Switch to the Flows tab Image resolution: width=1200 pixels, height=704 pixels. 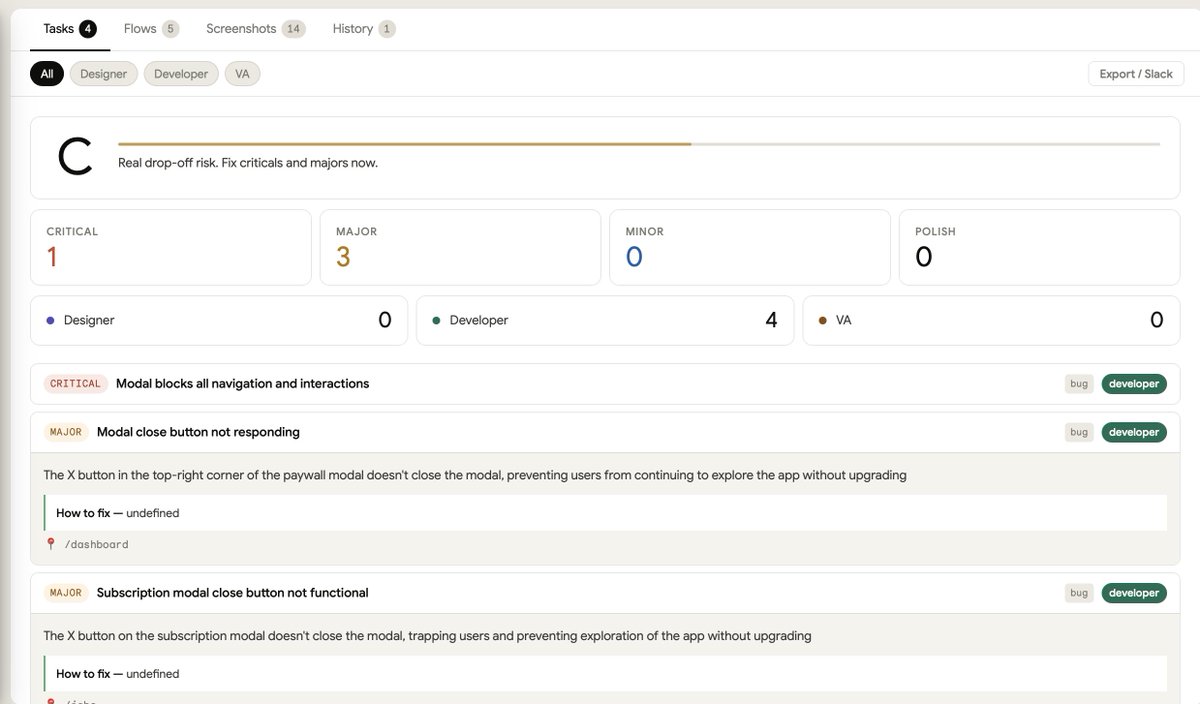pos(150,29)
